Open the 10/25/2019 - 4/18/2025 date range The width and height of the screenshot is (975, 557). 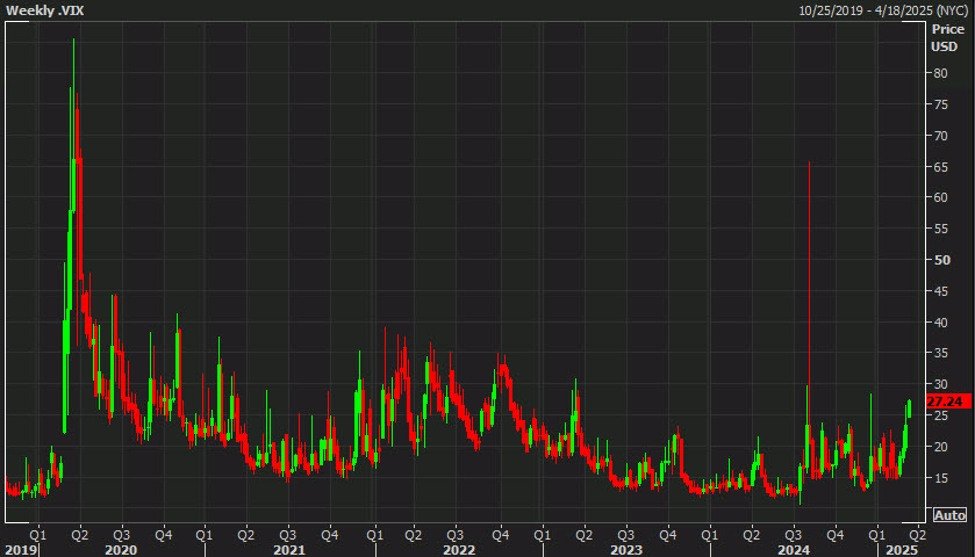tap(883, 10)
